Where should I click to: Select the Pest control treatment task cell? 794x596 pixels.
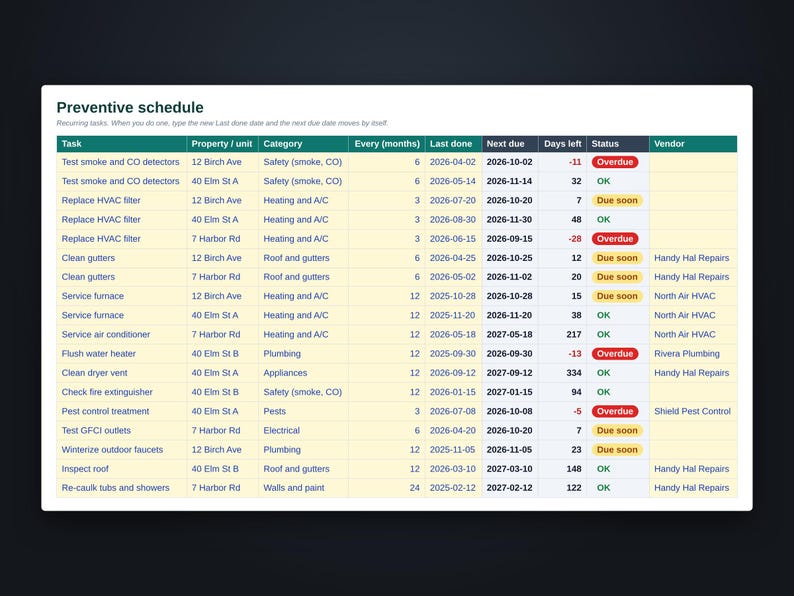(122, 412)
